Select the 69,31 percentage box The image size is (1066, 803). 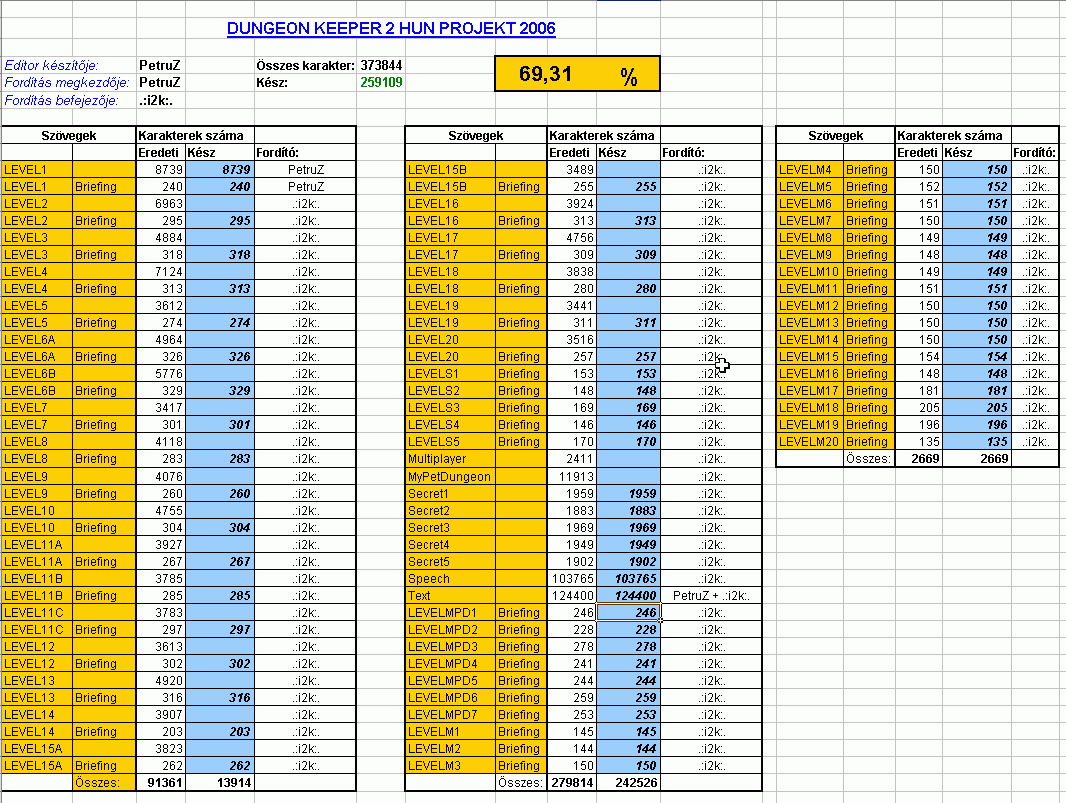577,74
